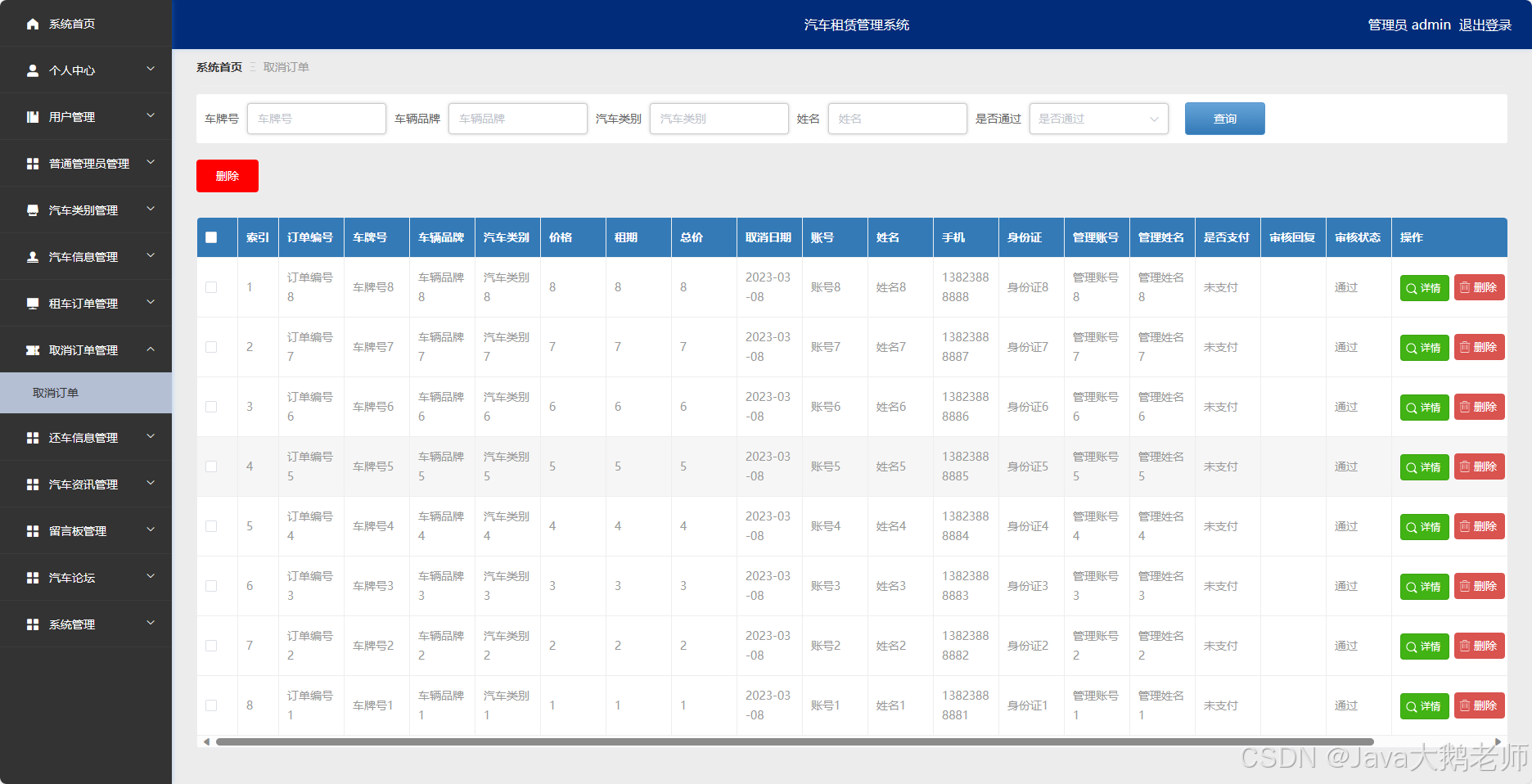Expand the 汽车信息管理 chevron

(x=151, y=256)
